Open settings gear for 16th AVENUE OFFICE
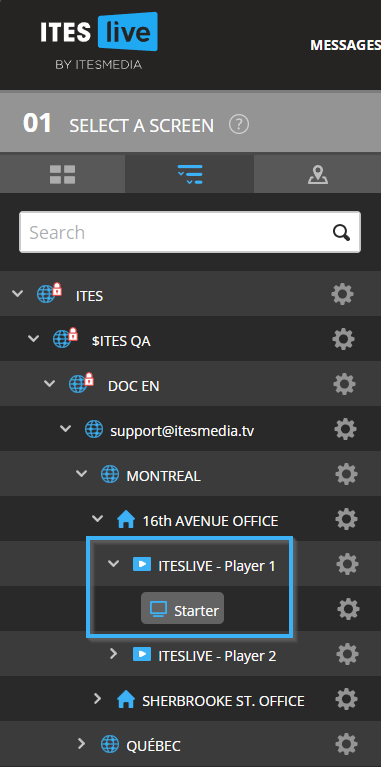381x767 pixels. pyautogui.click(x=347, y=519)
